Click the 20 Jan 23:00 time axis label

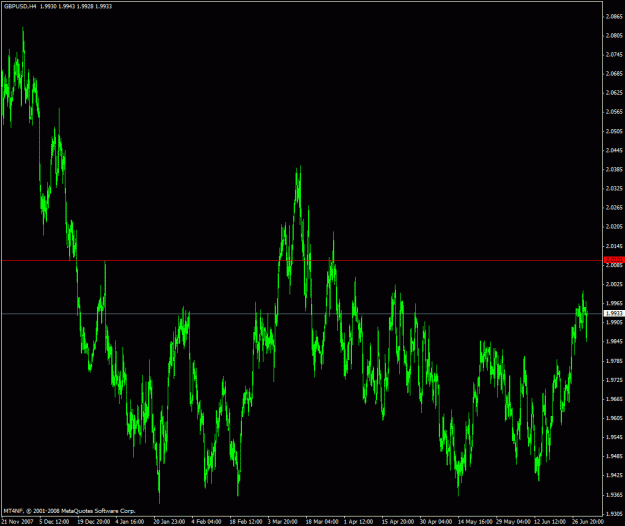pyautogui.click(x=169, y=522)
